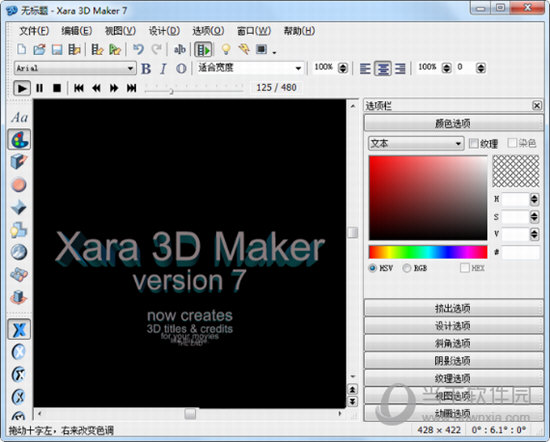Image resolution: width=550 pixels, height=442 pixels.
Task: Open the text editor via the ab icon
Action: tap(180, 49)
